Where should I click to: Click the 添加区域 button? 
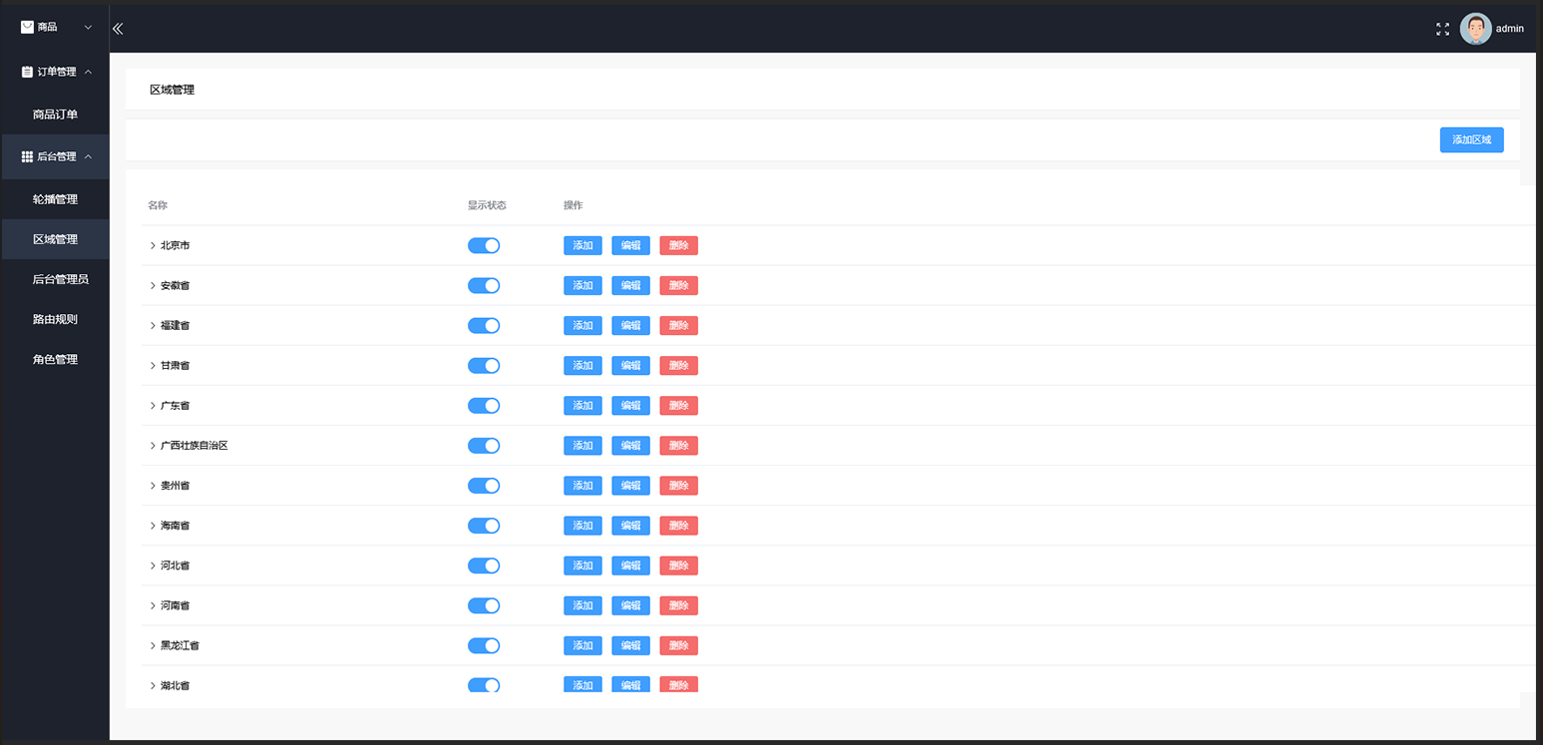click(1471, 140)
